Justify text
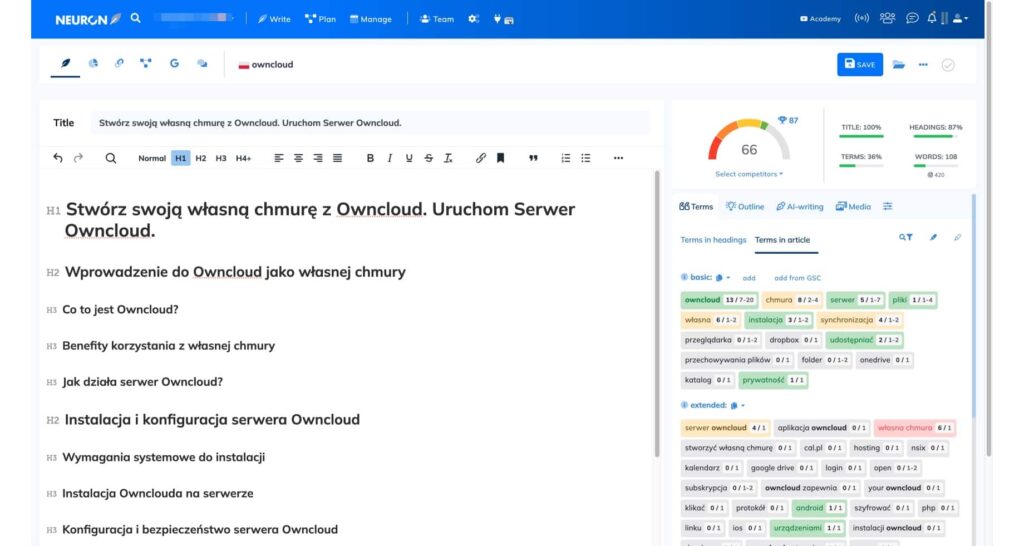 337,158
